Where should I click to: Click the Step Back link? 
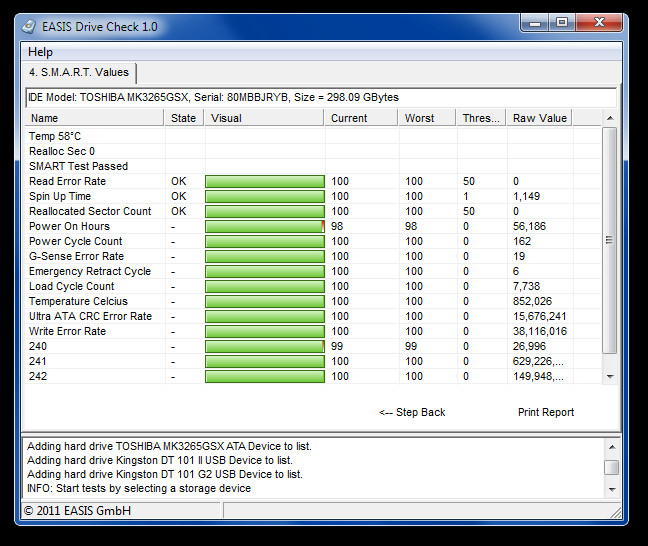point(412,412)
